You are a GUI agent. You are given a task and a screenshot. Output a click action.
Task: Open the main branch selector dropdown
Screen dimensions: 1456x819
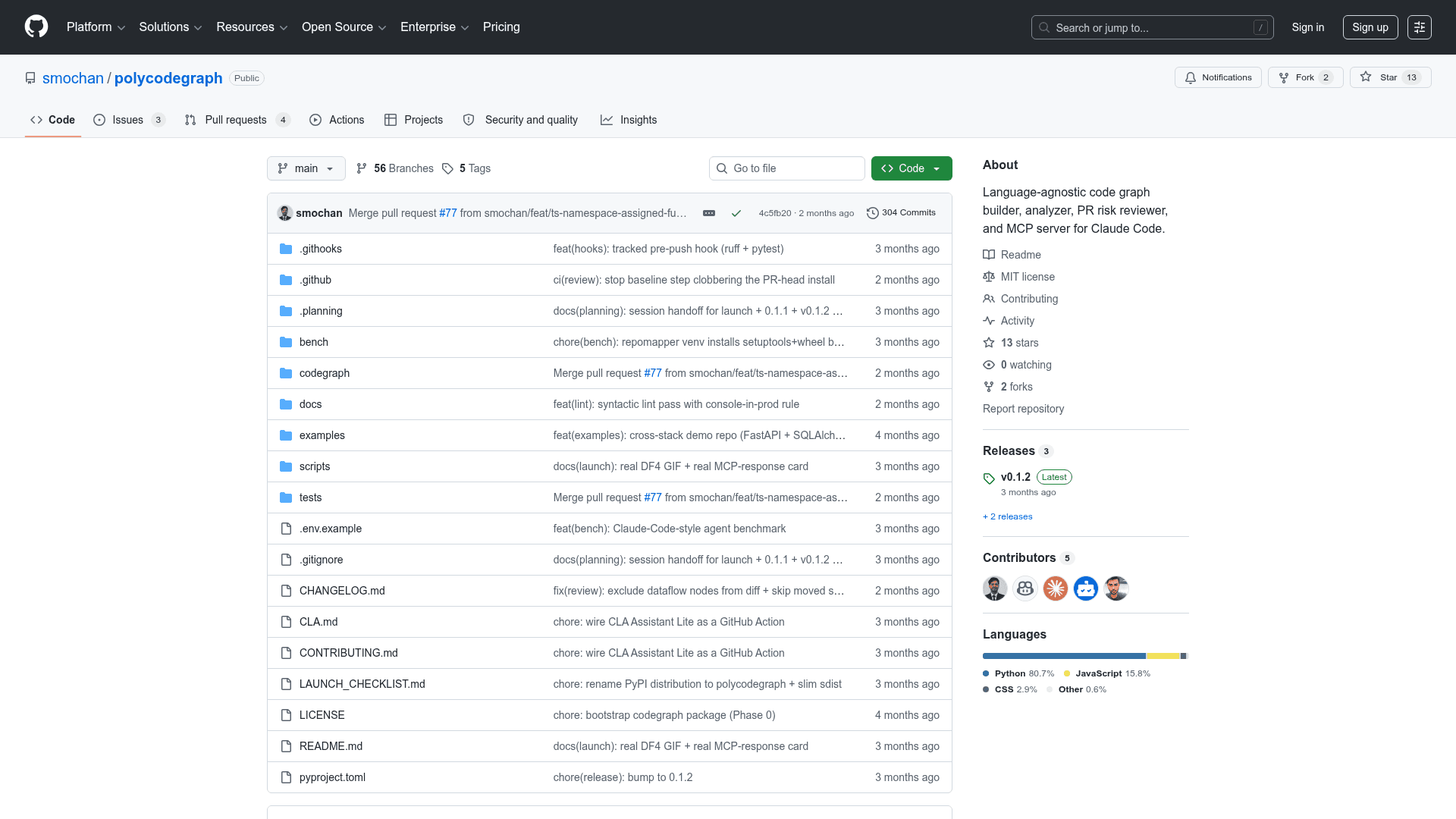click(x=306, y=168)
